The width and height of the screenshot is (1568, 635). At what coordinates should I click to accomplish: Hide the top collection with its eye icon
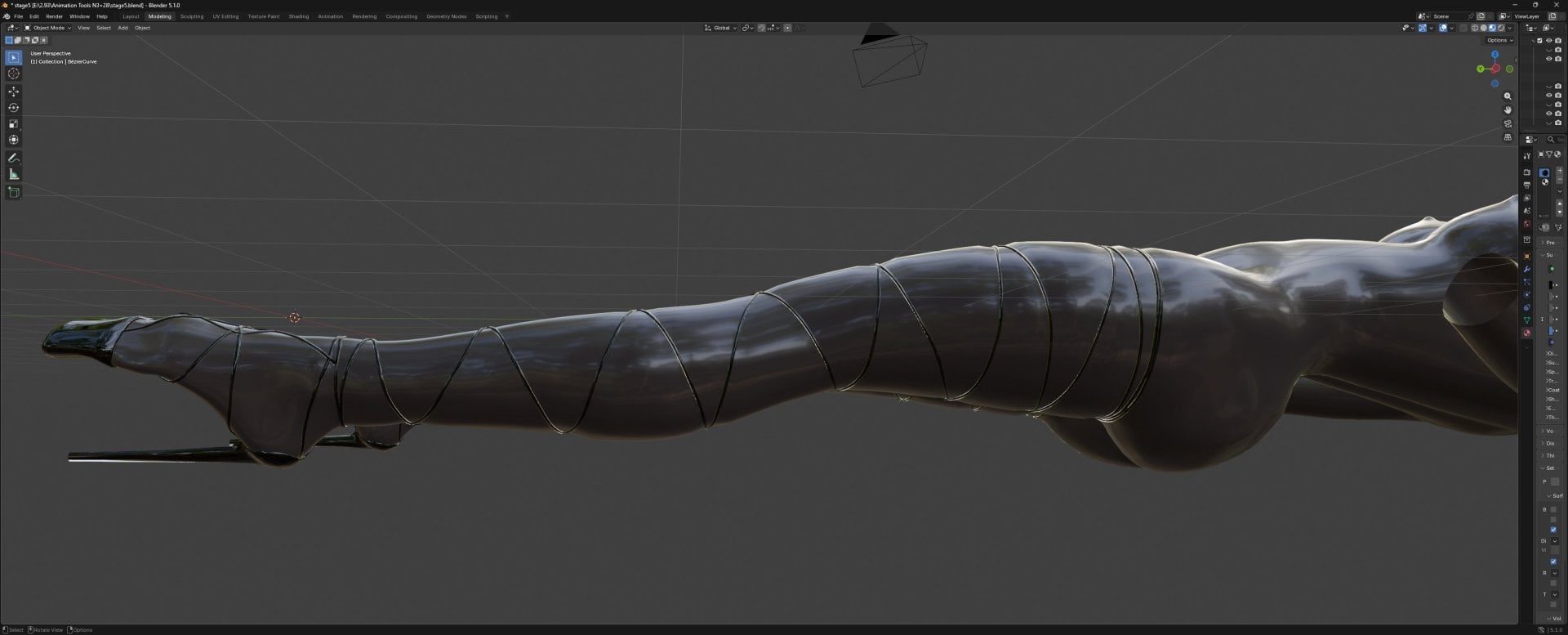coord(1549,40)
